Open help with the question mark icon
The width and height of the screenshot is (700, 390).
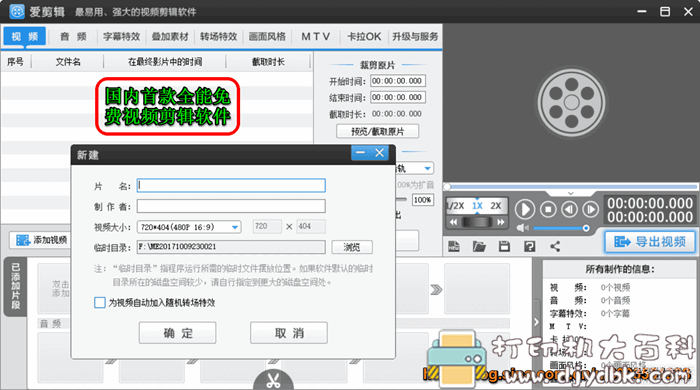click(529, 246)
